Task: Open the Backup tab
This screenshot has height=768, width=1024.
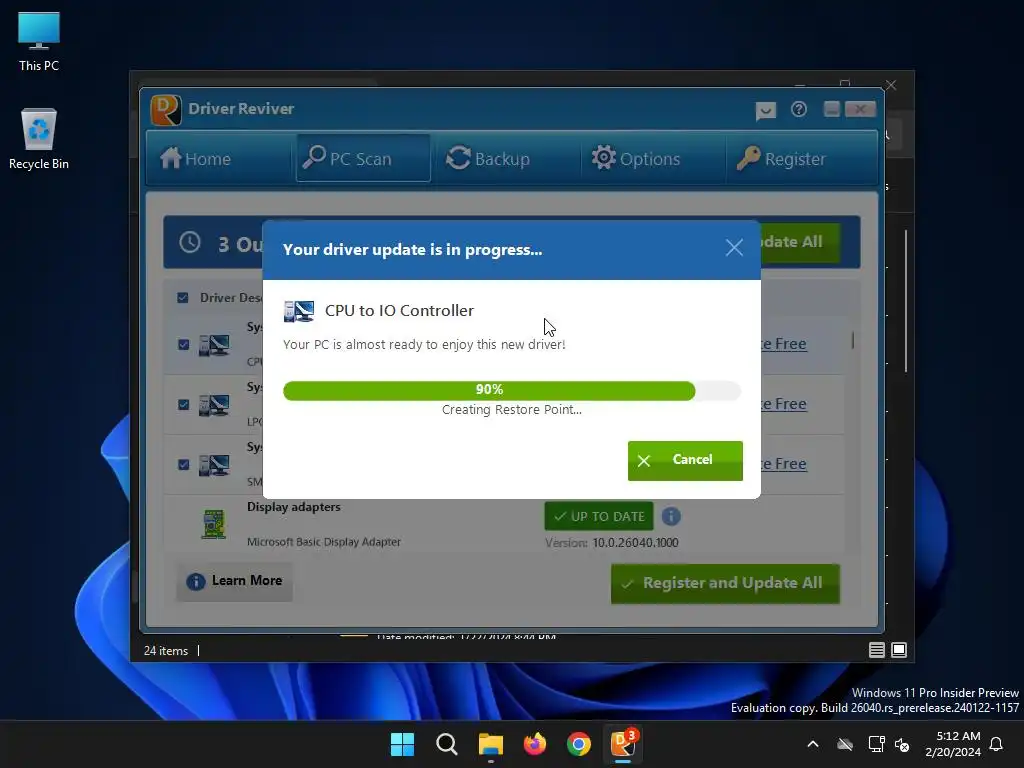Action: click(487, 159)
